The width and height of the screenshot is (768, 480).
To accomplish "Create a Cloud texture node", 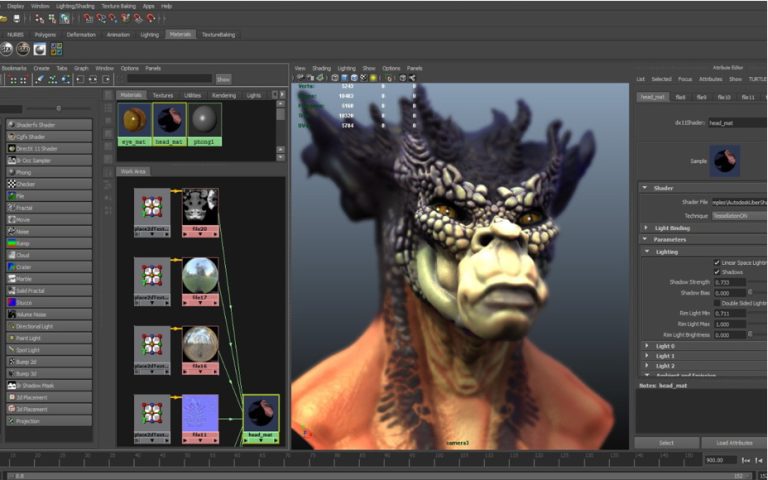I will point(49,255).
